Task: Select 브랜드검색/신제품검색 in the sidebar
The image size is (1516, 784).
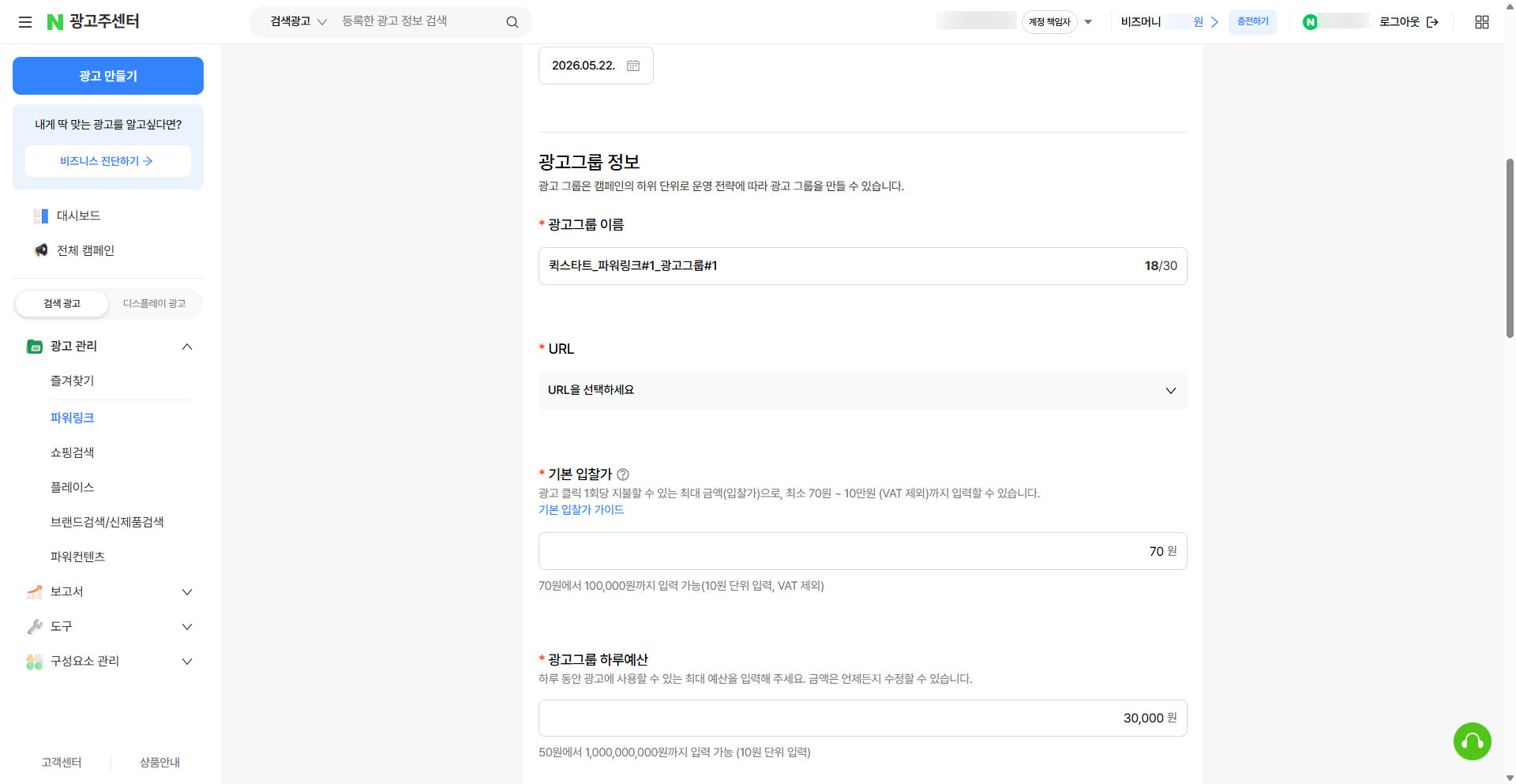Action: click(x=107, y=522)
